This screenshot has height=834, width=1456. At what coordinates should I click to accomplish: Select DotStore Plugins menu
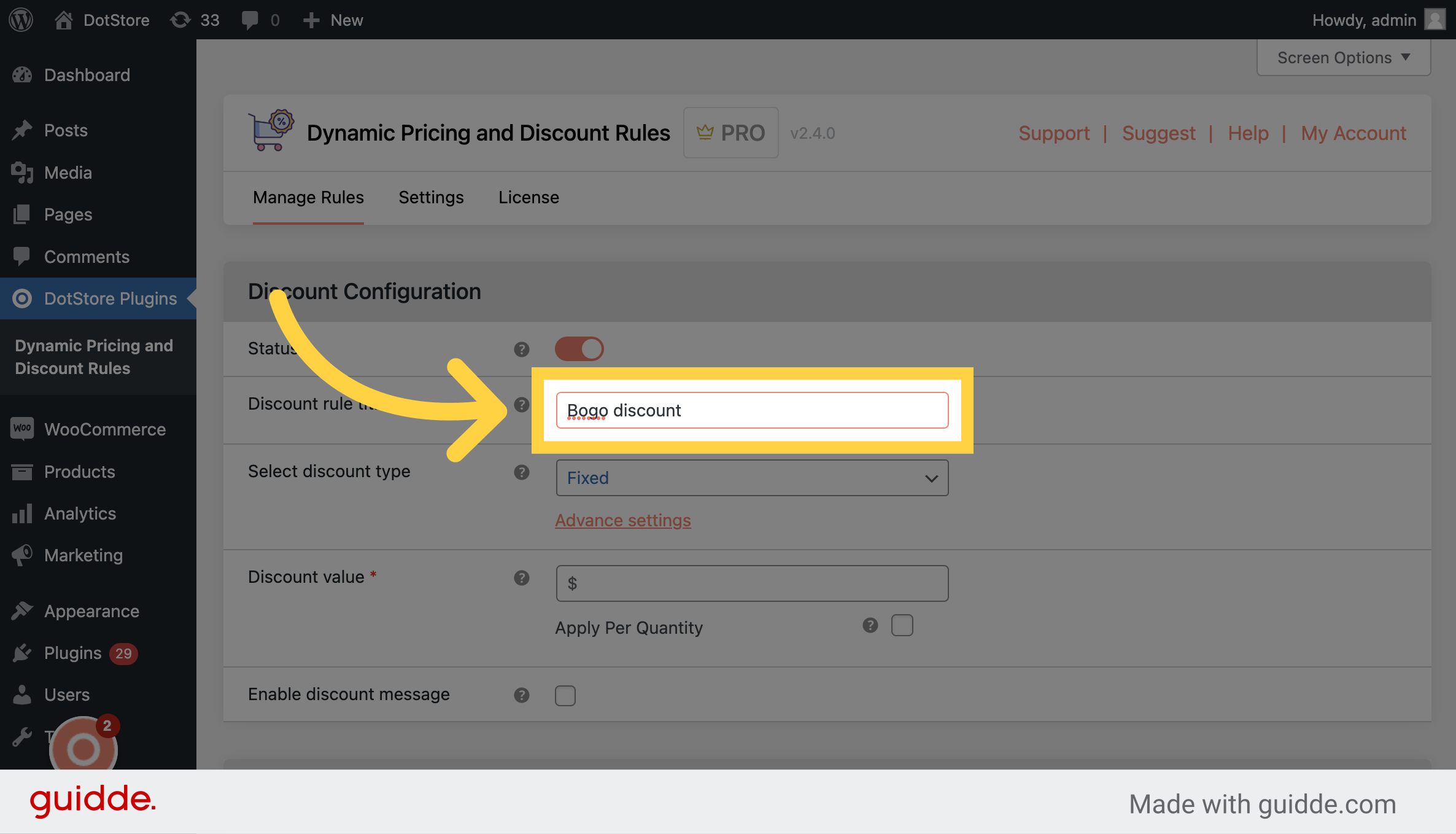pyautogui.click(x=98, y=298)
